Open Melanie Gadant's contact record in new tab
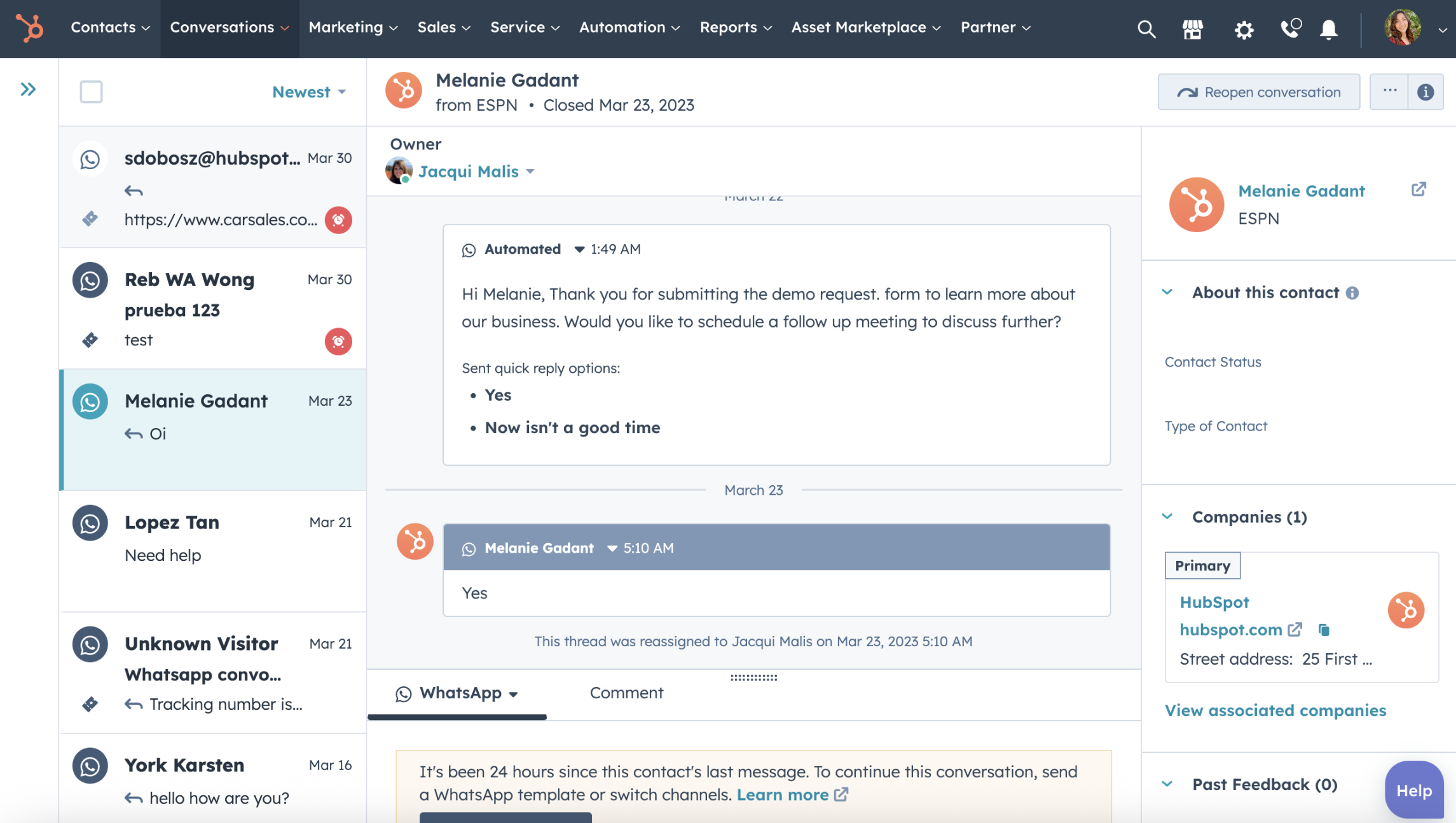This screenshot has height=823, width=1456. click(x=1419, y=189)
